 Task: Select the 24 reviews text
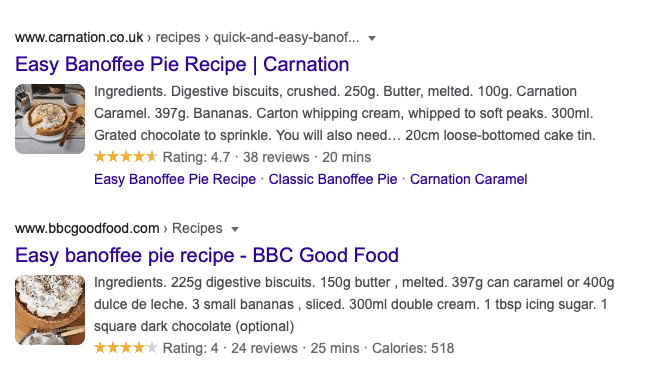pyautogui.click(x=264, y=348)
